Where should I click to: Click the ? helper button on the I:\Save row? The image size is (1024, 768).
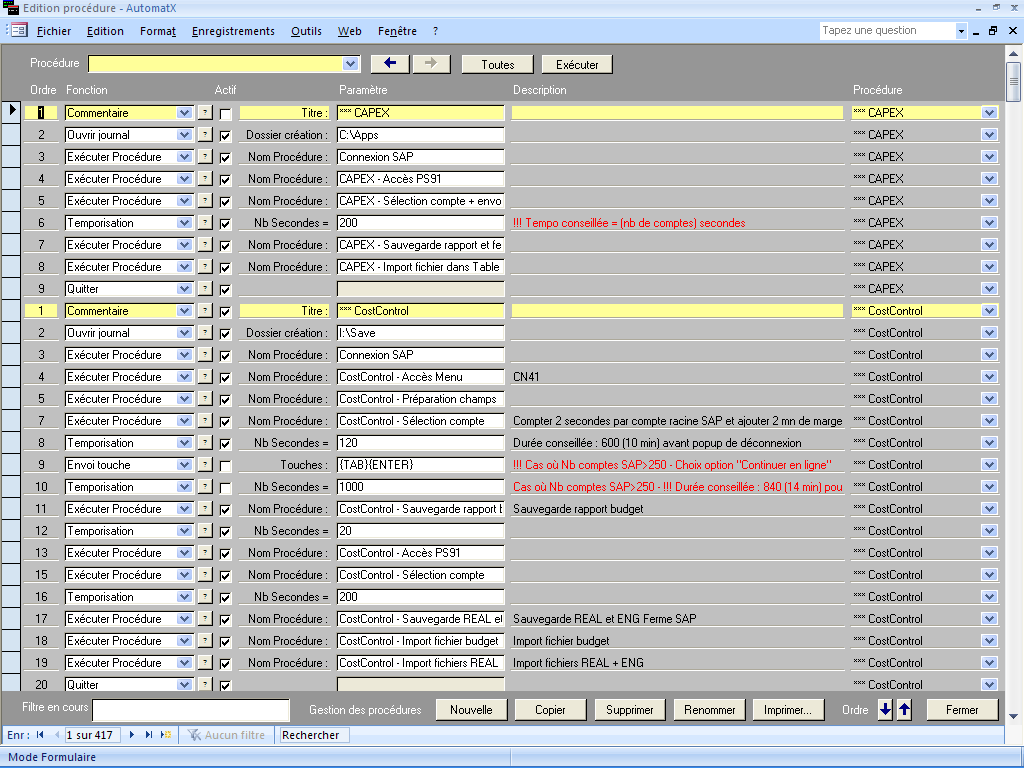pos(205,332)
